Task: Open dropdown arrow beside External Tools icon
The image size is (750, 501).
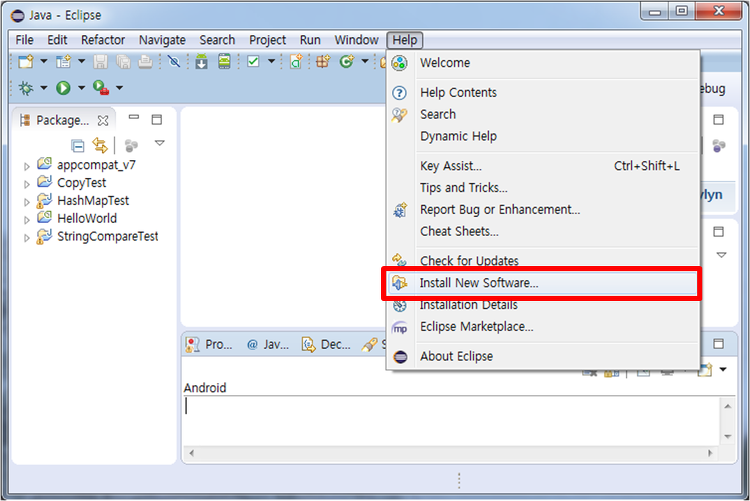Action: pyautogui.click(x=119, y=88)
